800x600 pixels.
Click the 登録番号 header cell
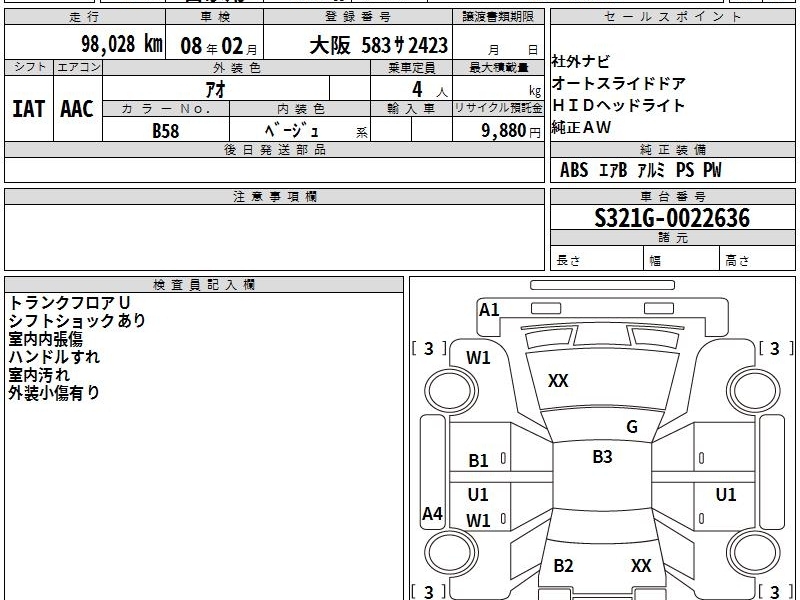pyautogui.click(x=358, y=17)
